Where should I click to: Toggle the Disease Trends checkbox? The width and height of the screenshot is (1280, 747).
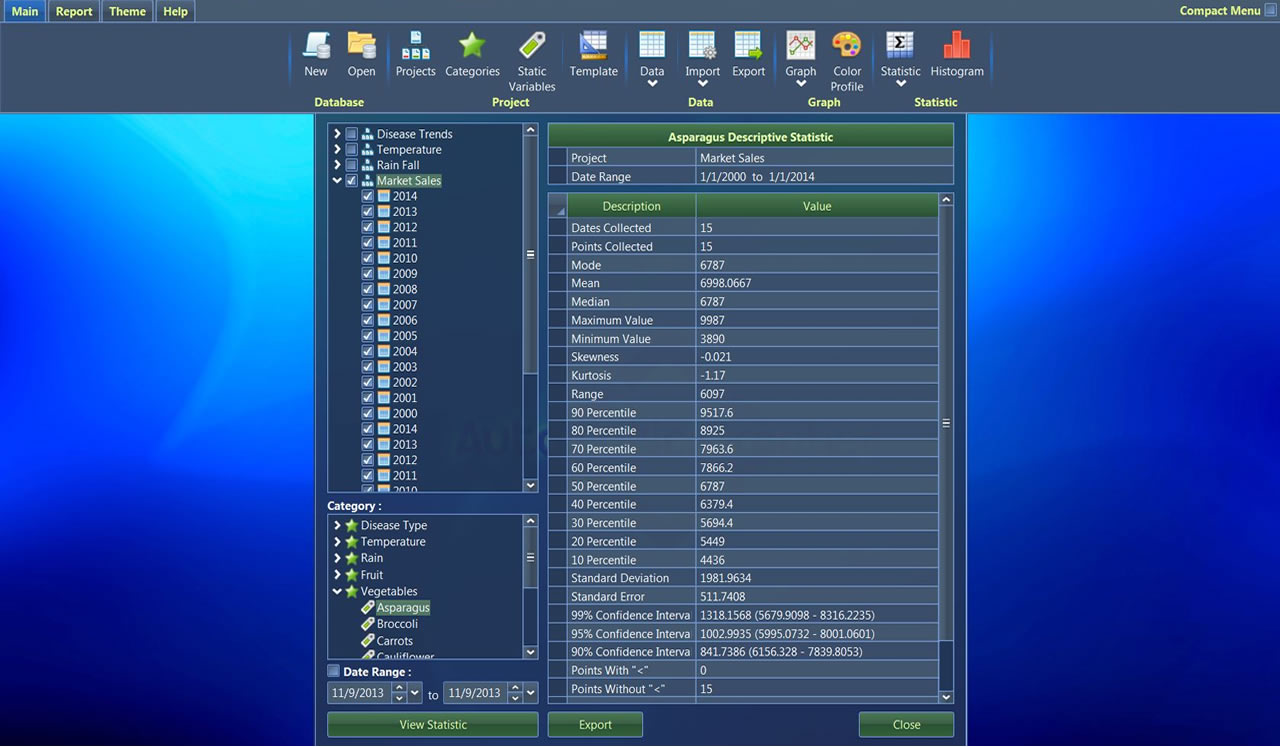click(x=351, y=134)
